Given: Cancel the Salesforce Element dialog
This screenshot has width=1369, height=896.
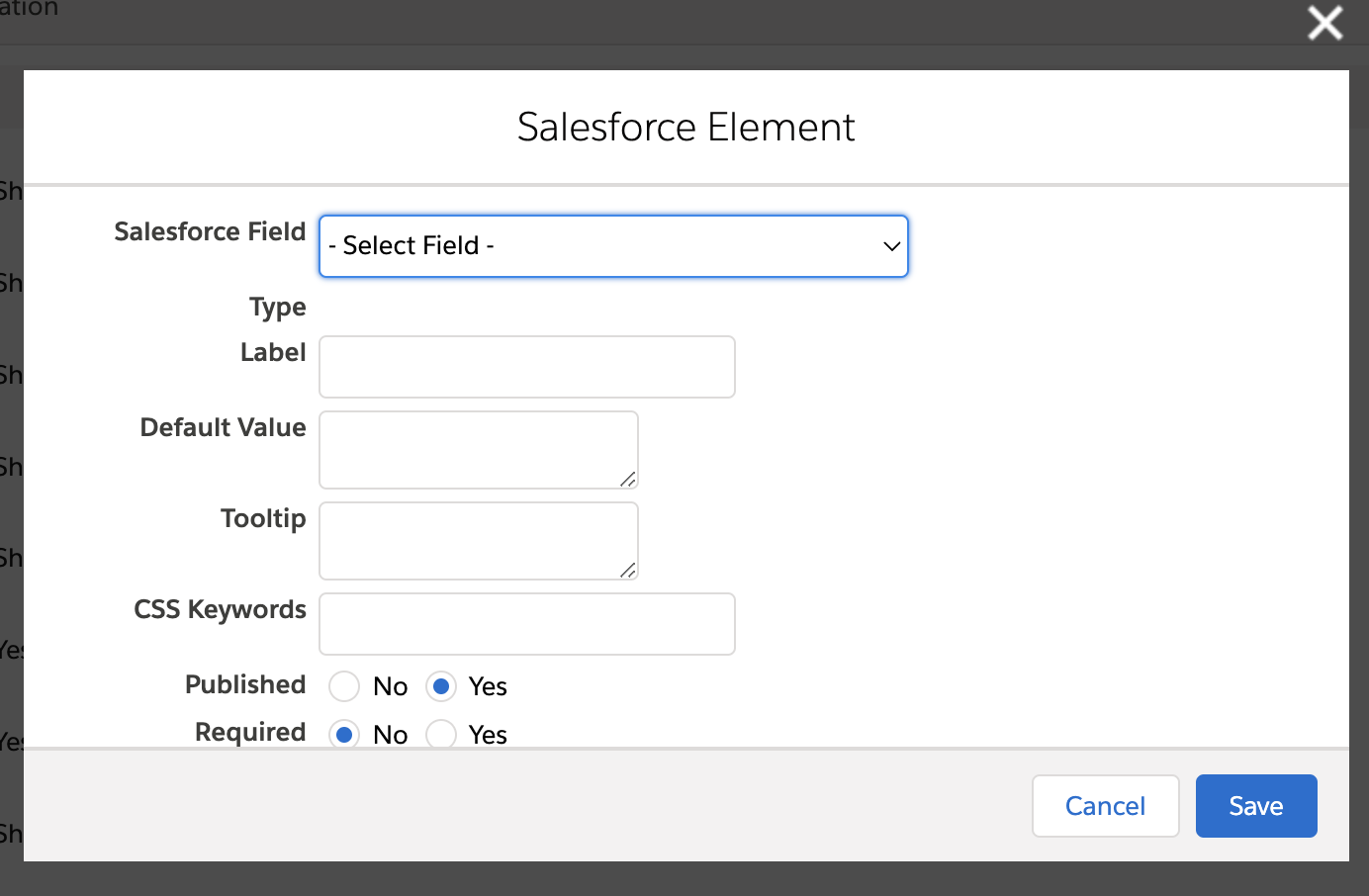Looking at the screenshot, I should (1106, 806).
